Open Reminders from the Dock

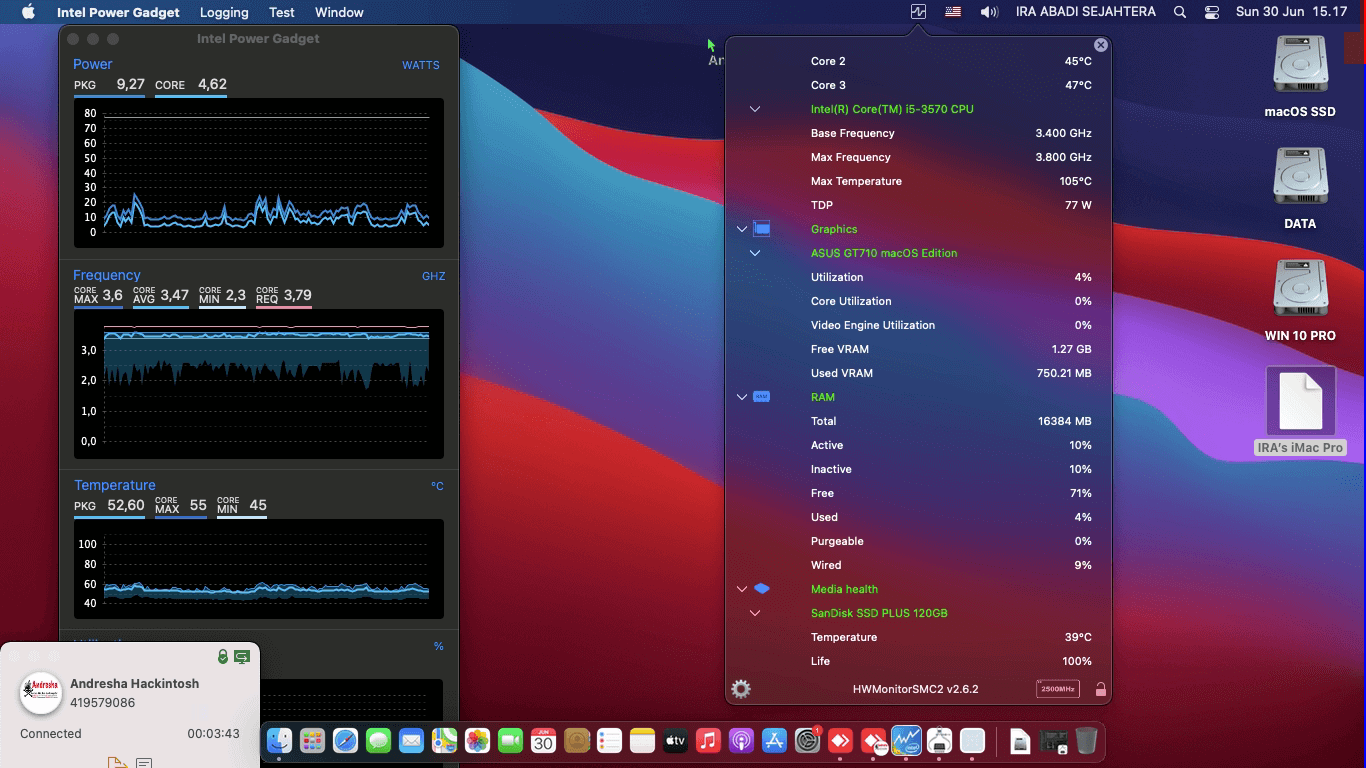(x=609, y=741)
